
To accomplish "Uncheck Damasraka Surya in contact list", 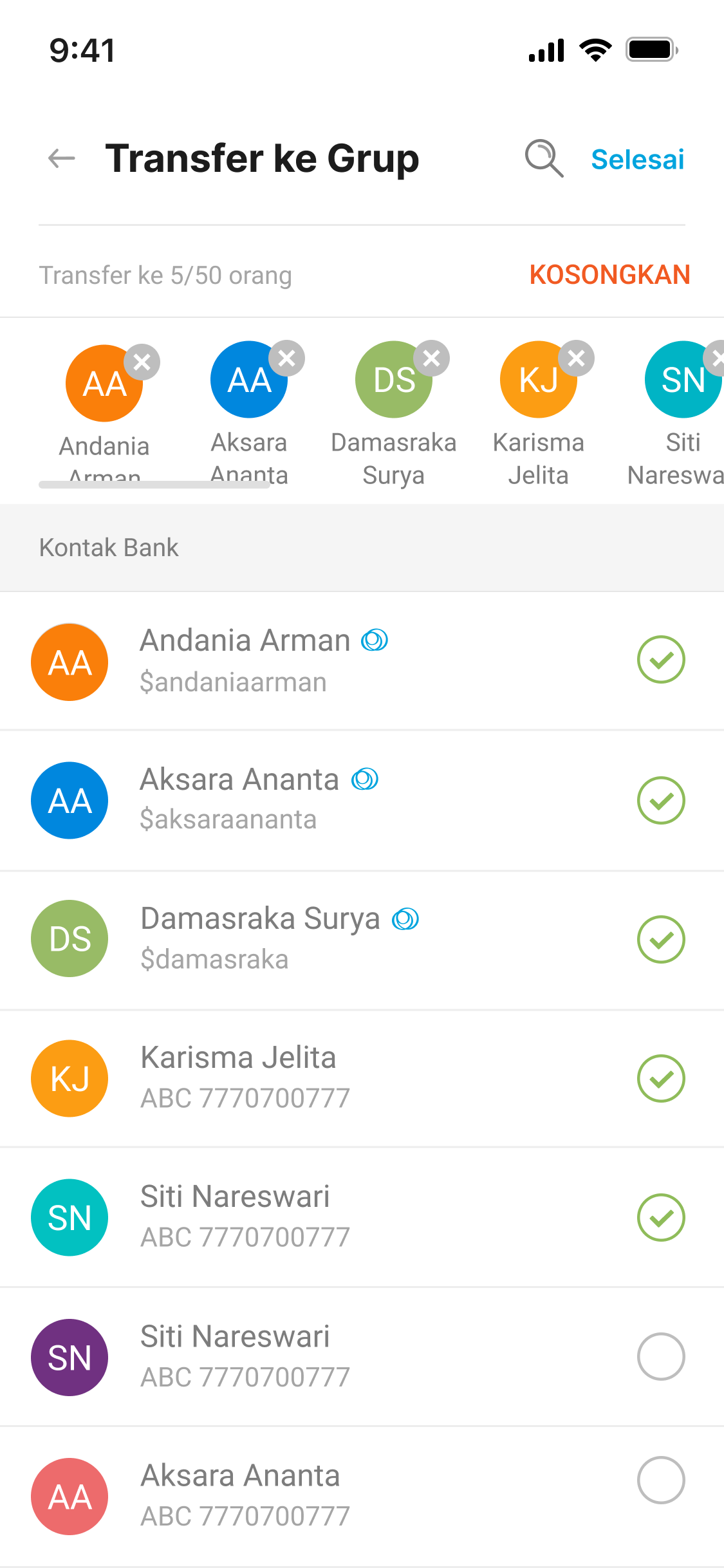I will click(x=661, y=940).
